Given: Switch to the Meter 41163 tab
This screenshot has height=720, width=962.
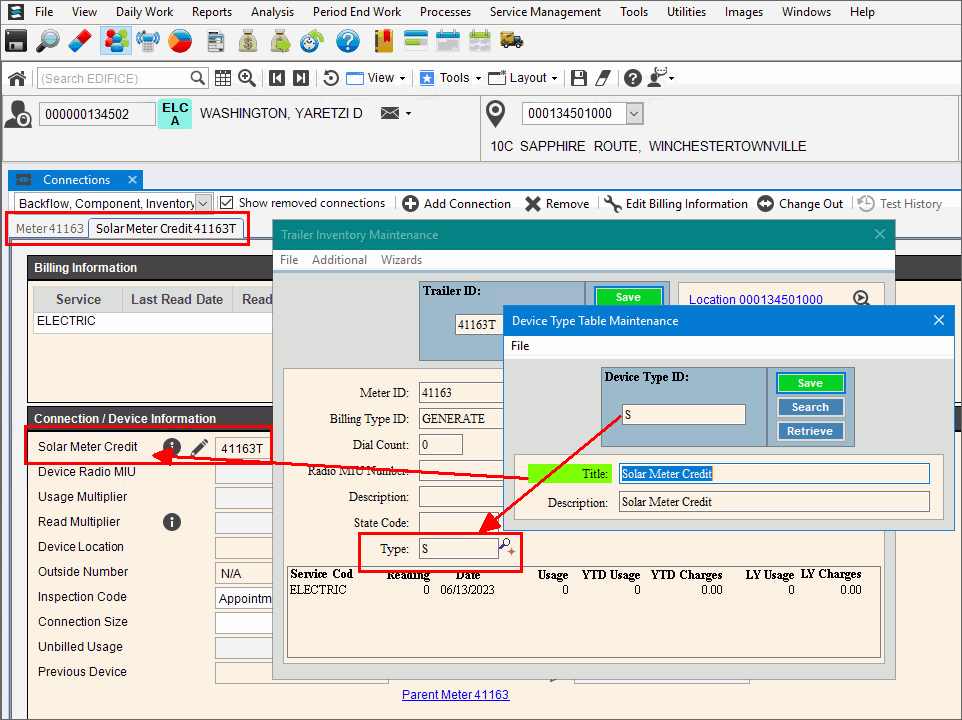Looking at the screenshot, I should pos(50,229).
